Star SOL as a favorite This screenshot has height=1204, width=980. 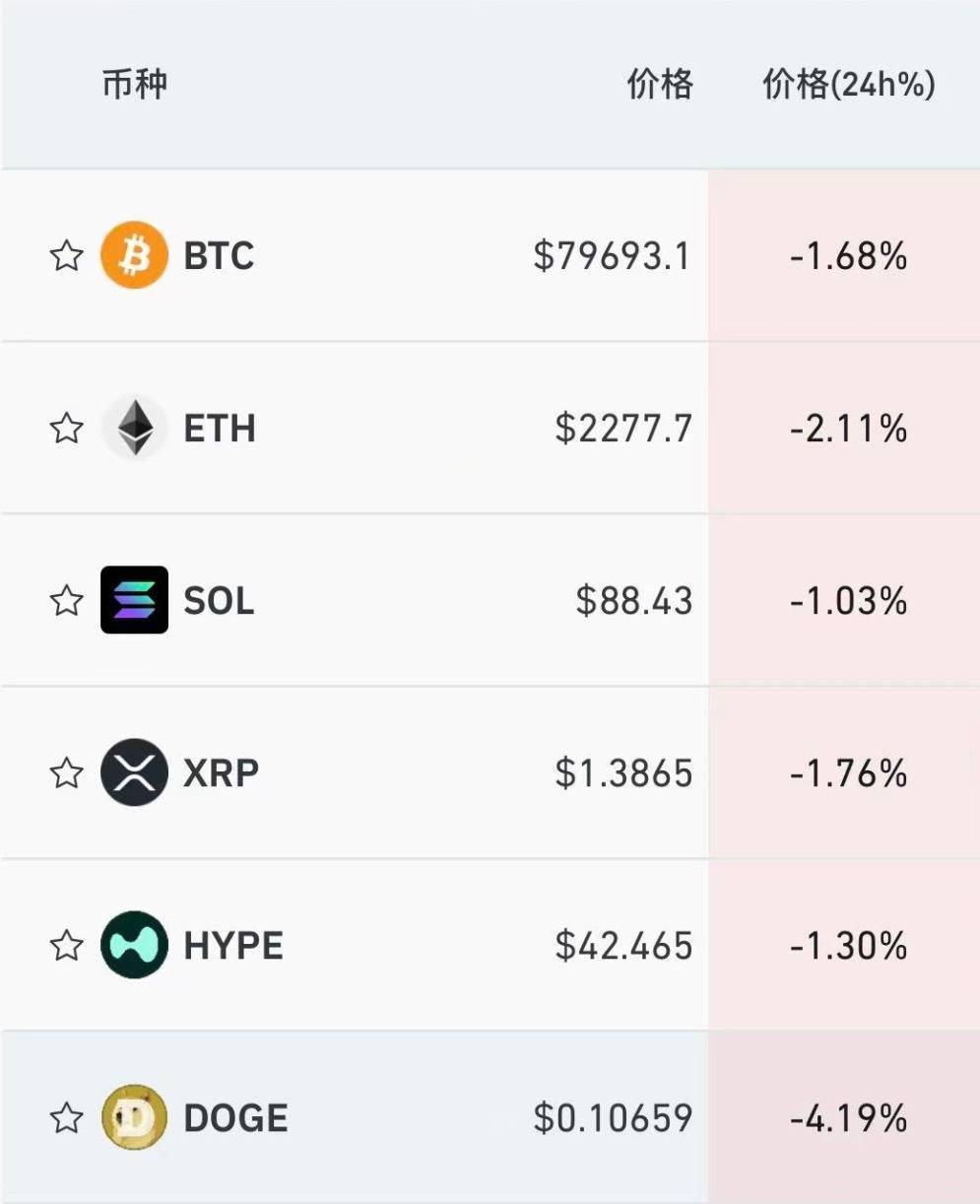point(66,600)
